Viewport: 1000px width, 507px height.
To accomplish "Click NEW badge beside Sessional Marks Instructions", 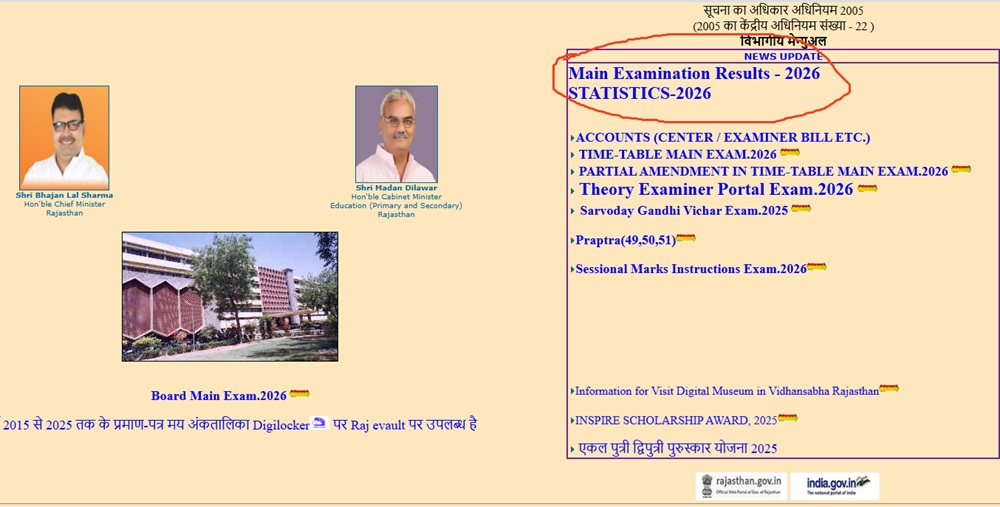I will point(817,268).
